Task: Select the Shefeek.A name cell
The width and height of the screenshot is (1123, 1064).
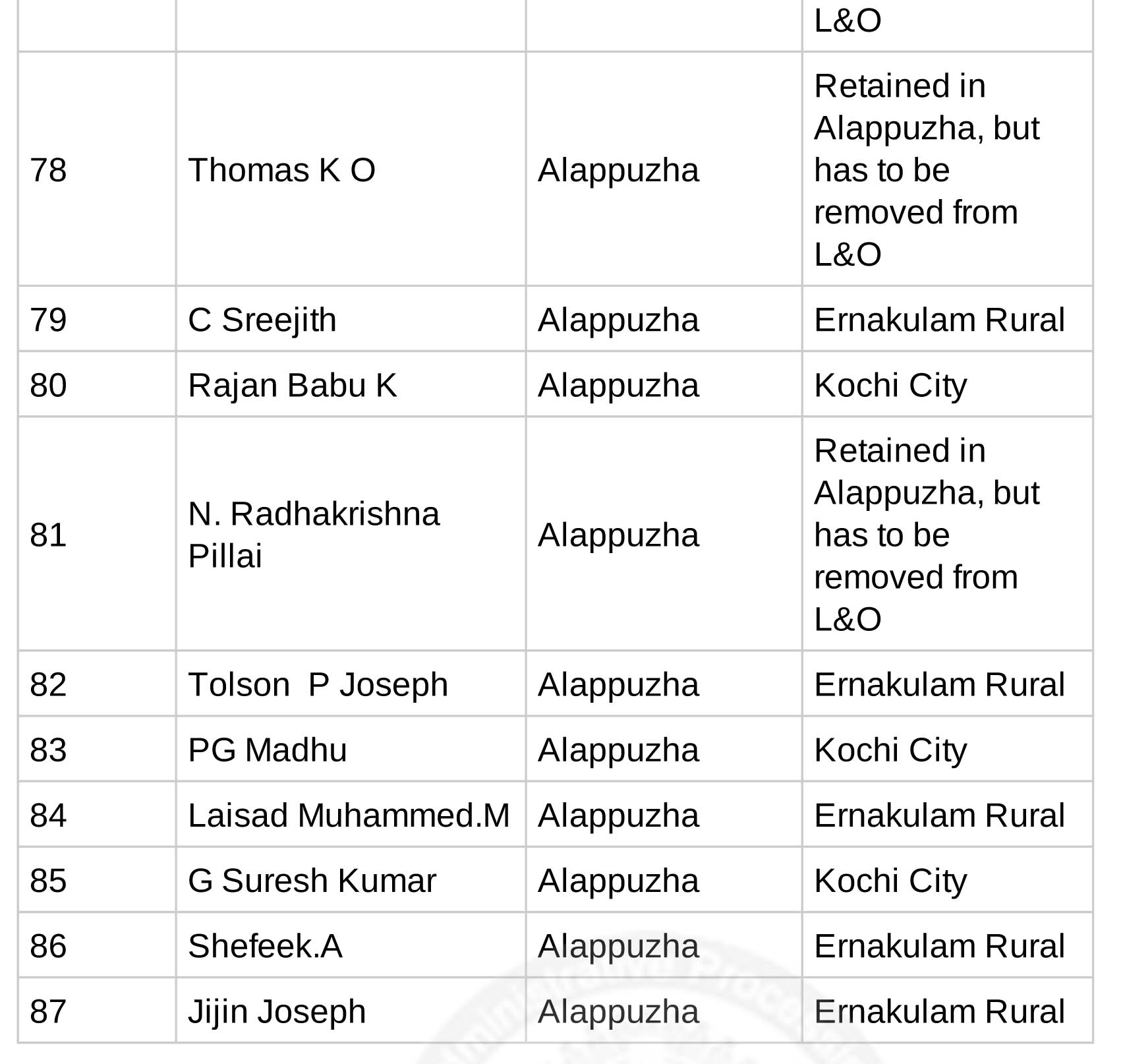Action: pos(351,945)
